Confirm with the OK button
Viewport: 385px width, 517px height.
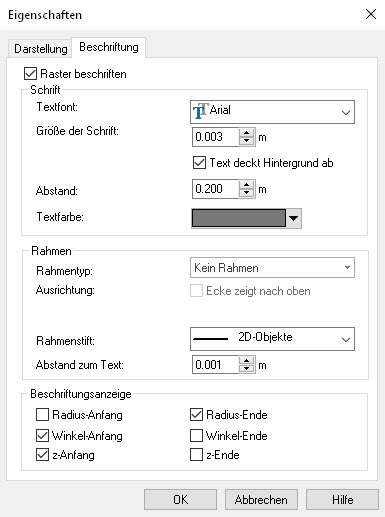point(180,500)
